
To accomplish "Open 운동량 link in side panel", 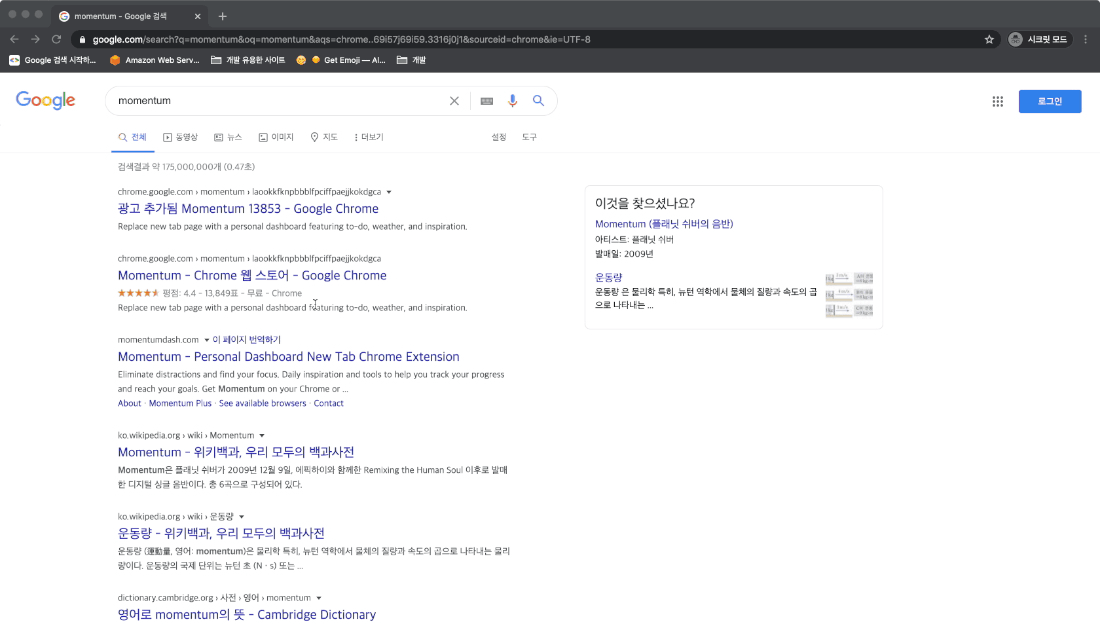I will [x=608, y=277].
